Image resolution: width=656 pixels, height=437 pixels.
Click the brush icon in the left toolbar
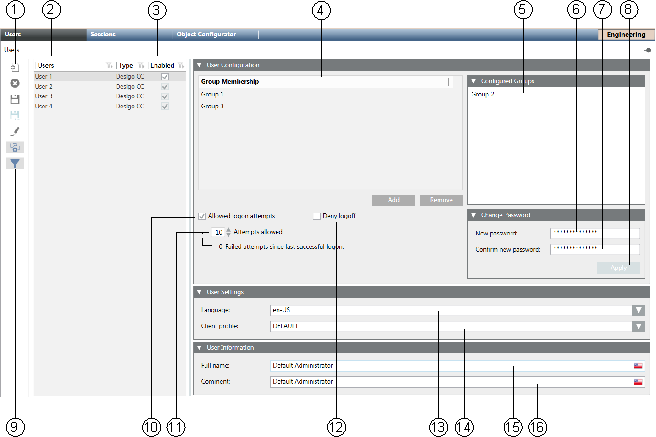[x=15, y=131]
